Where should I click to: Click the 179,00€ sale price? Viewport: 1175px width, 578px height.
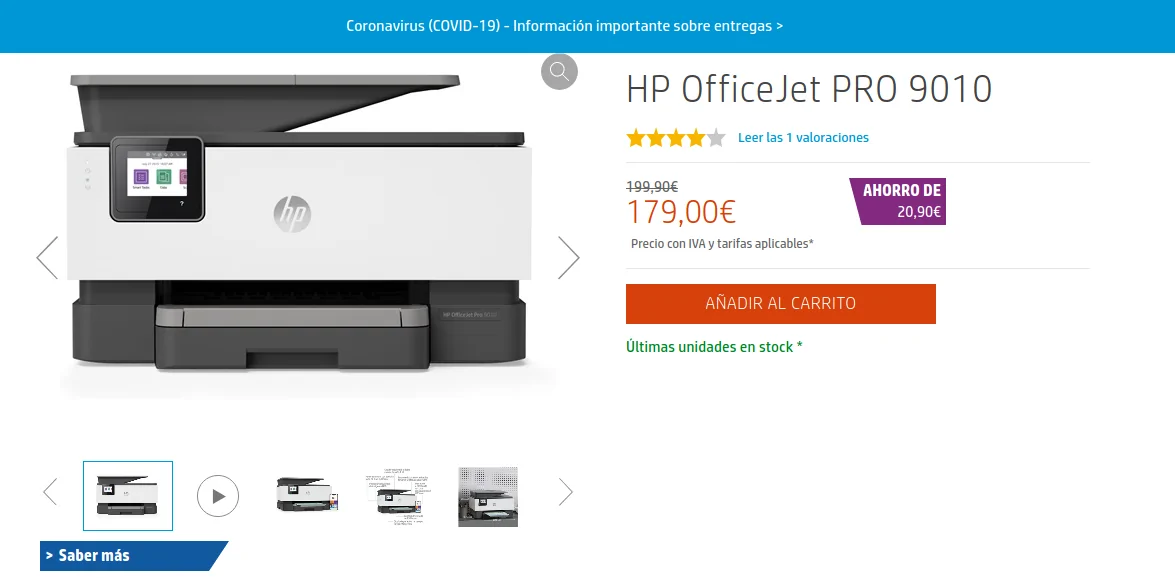pyautogui.click(x=681, y=212)
